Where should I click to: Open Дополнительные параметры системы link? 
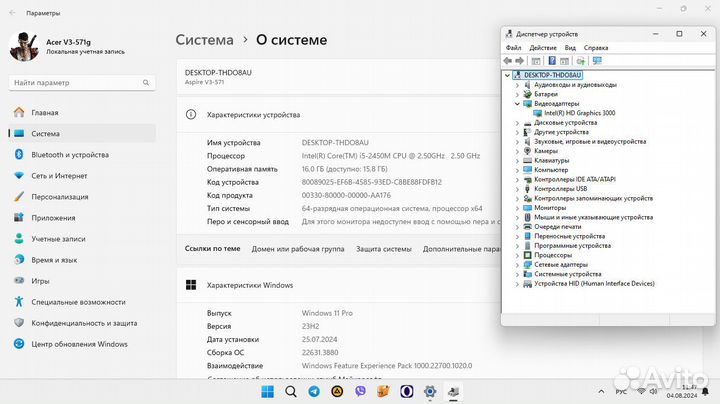point(461,249)
